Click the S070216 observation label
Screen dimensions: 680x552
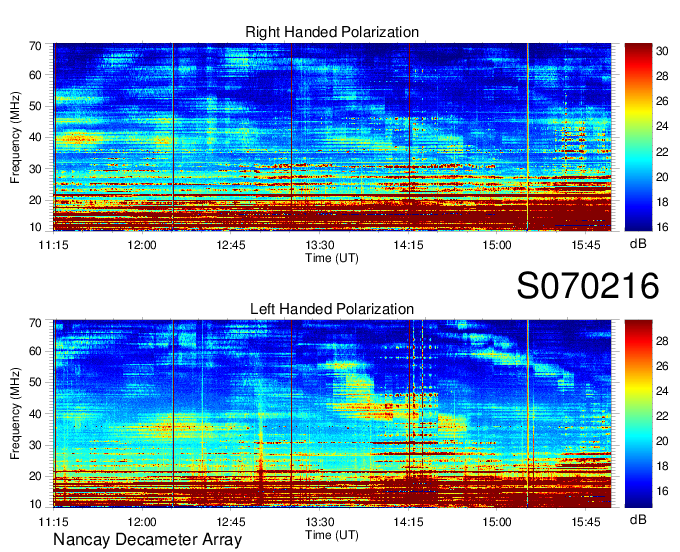click(x=588, y=286)
